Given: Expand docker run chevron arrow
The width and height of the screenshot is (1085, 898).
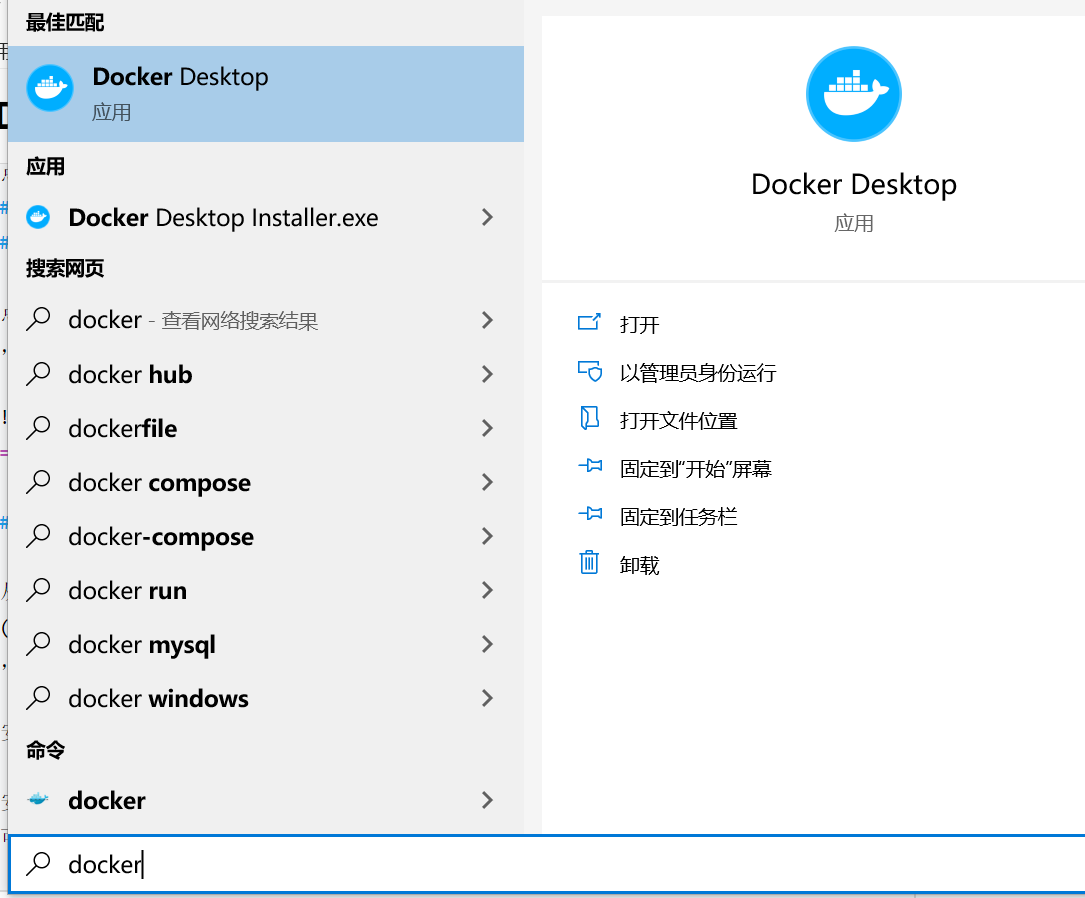Looking at the screenshot, I should point(487,590).
